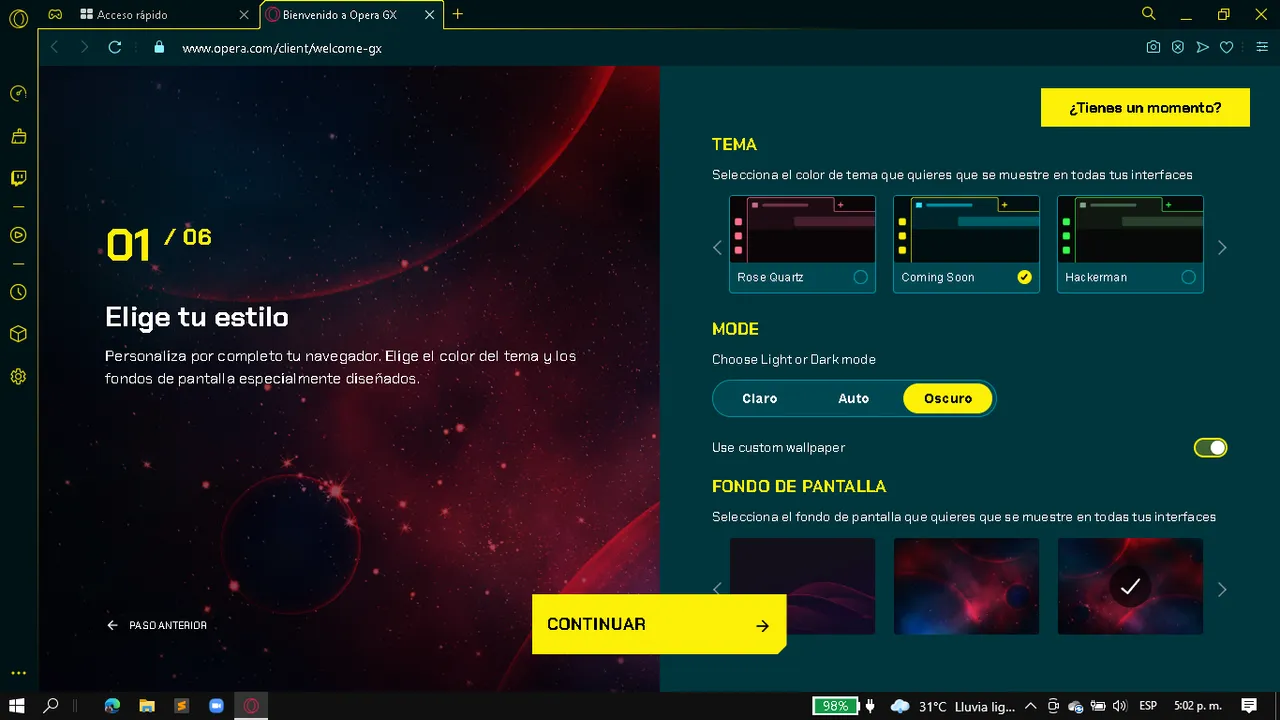This screenshot has width=1280, height=720.
Task: Click Rose Quartz theme preview card
Action: [x=802, y=244]
